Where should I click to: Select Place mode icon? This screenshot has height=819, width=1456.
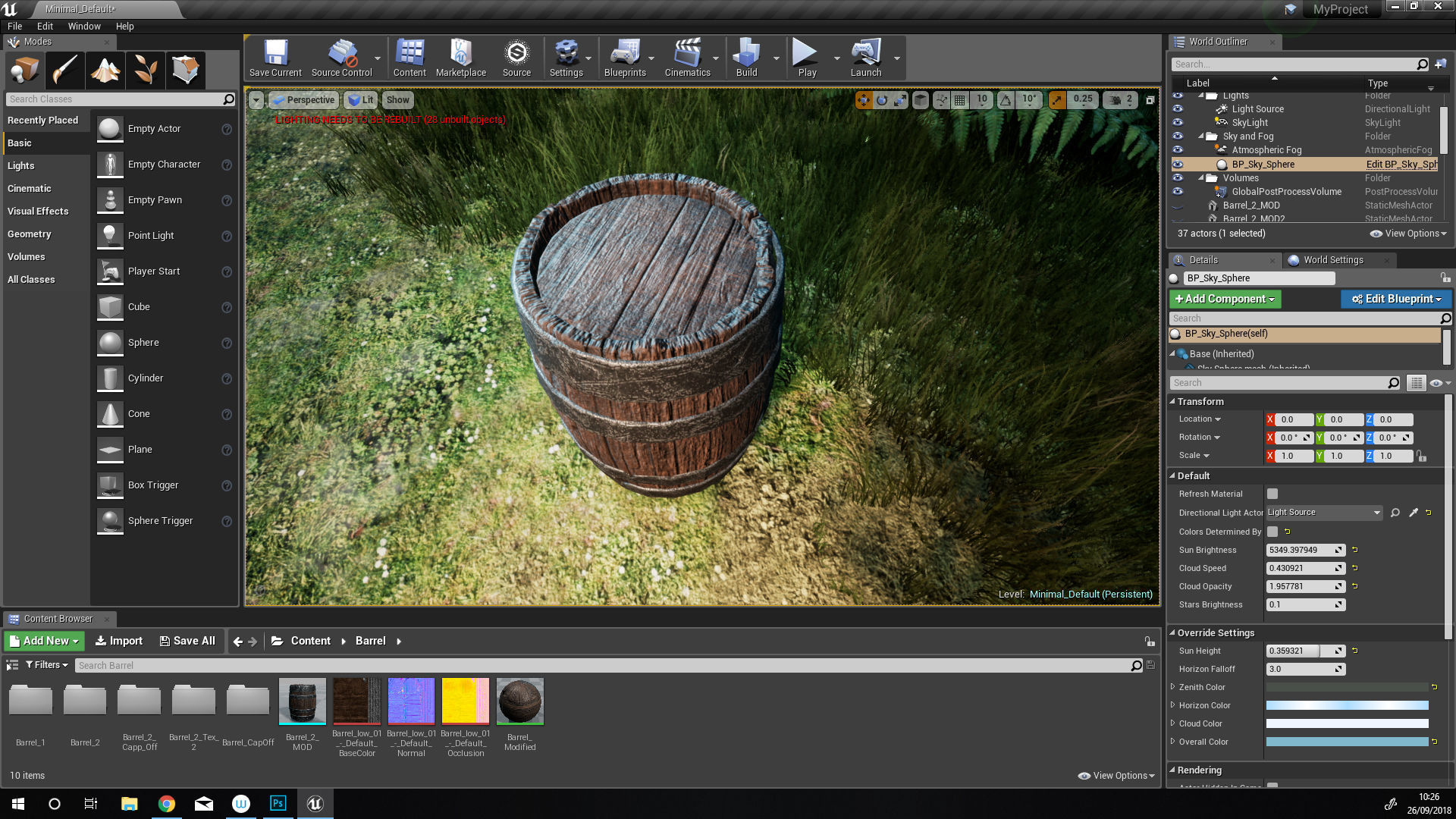tap(24, 70)
